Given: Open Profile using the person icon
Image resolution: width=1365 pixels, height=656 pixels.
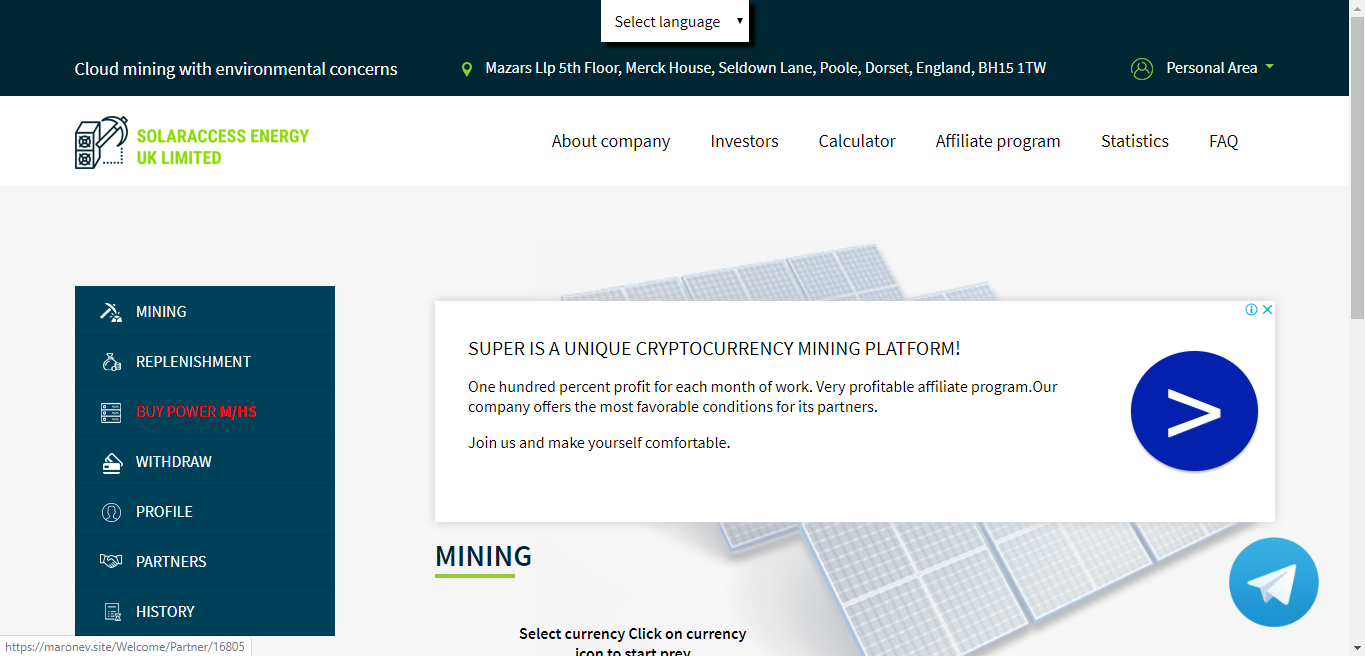Looking at the screenshot, I should (x=111, y=511).
